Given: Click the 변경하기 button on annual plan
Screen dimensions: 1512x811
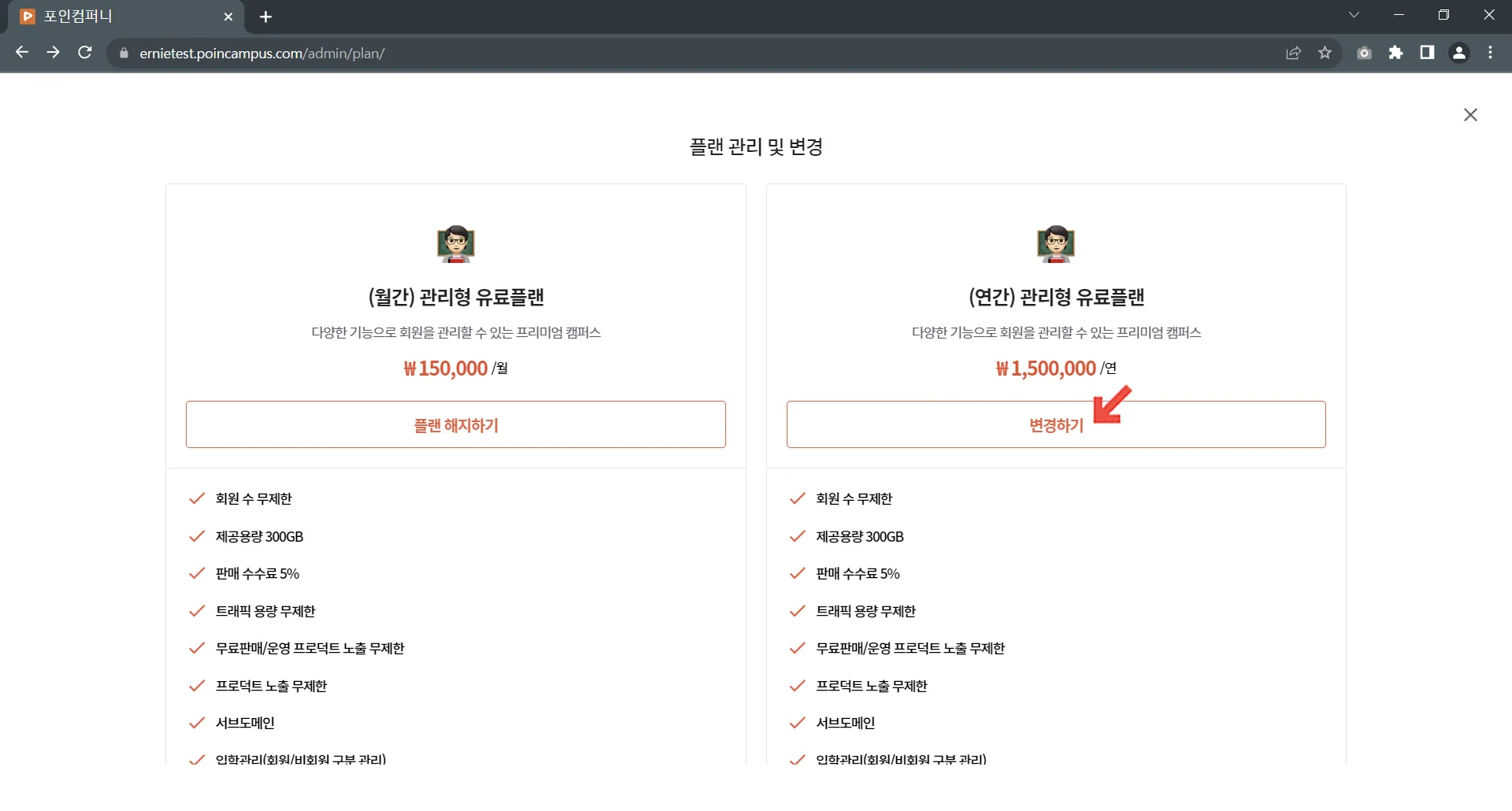Looking at the screenshot, I should point(1056,424).
